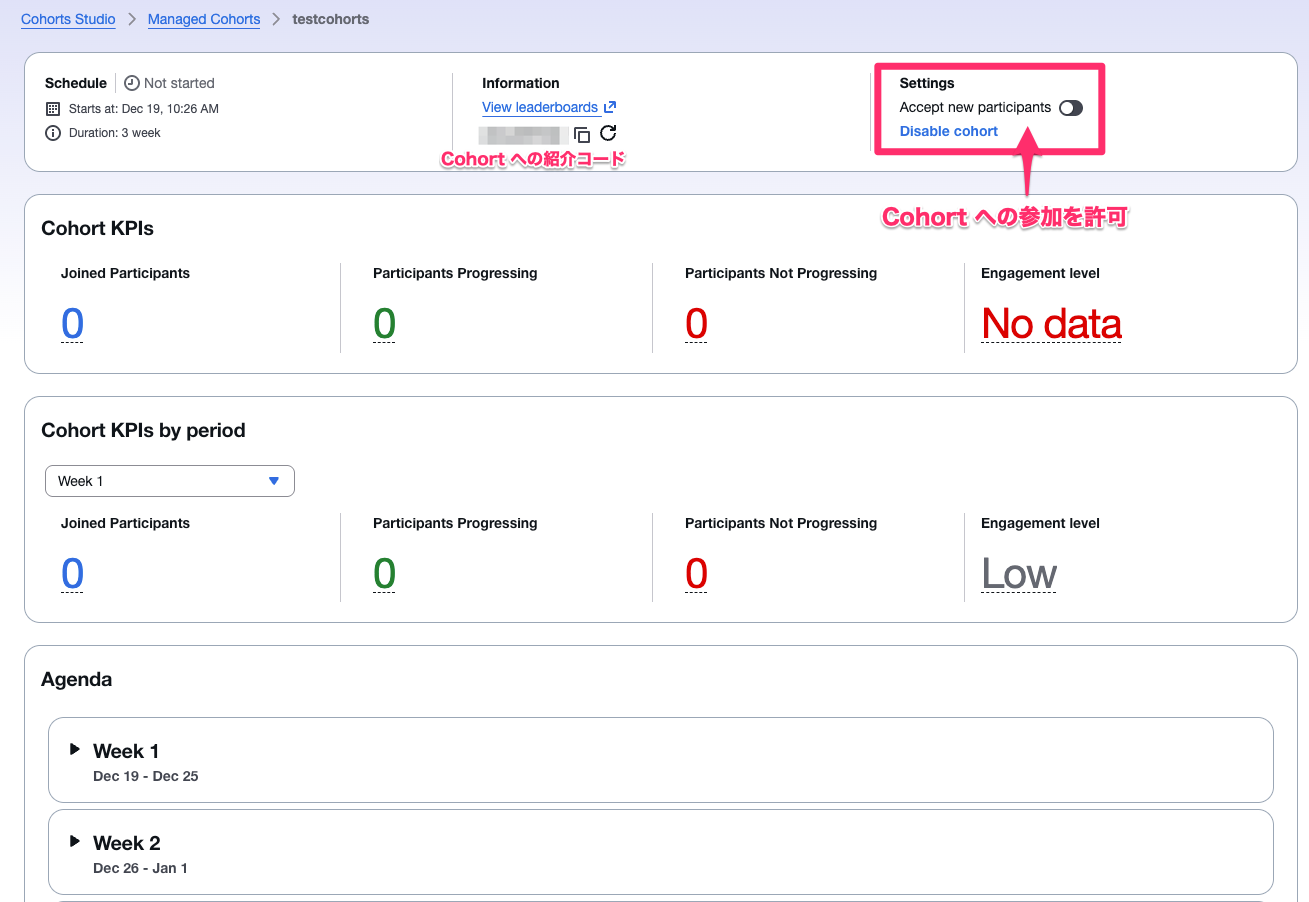Click the external link icon after View leaderboards

(610, 107)
